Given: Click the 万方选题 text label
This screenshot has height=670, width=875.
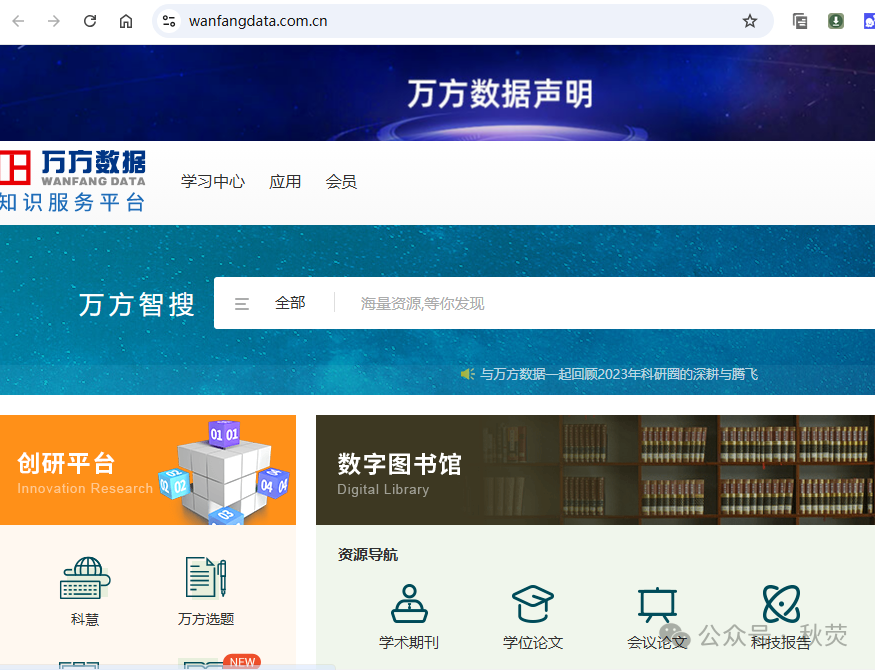Looking at the screenshot, I should 206,619.
